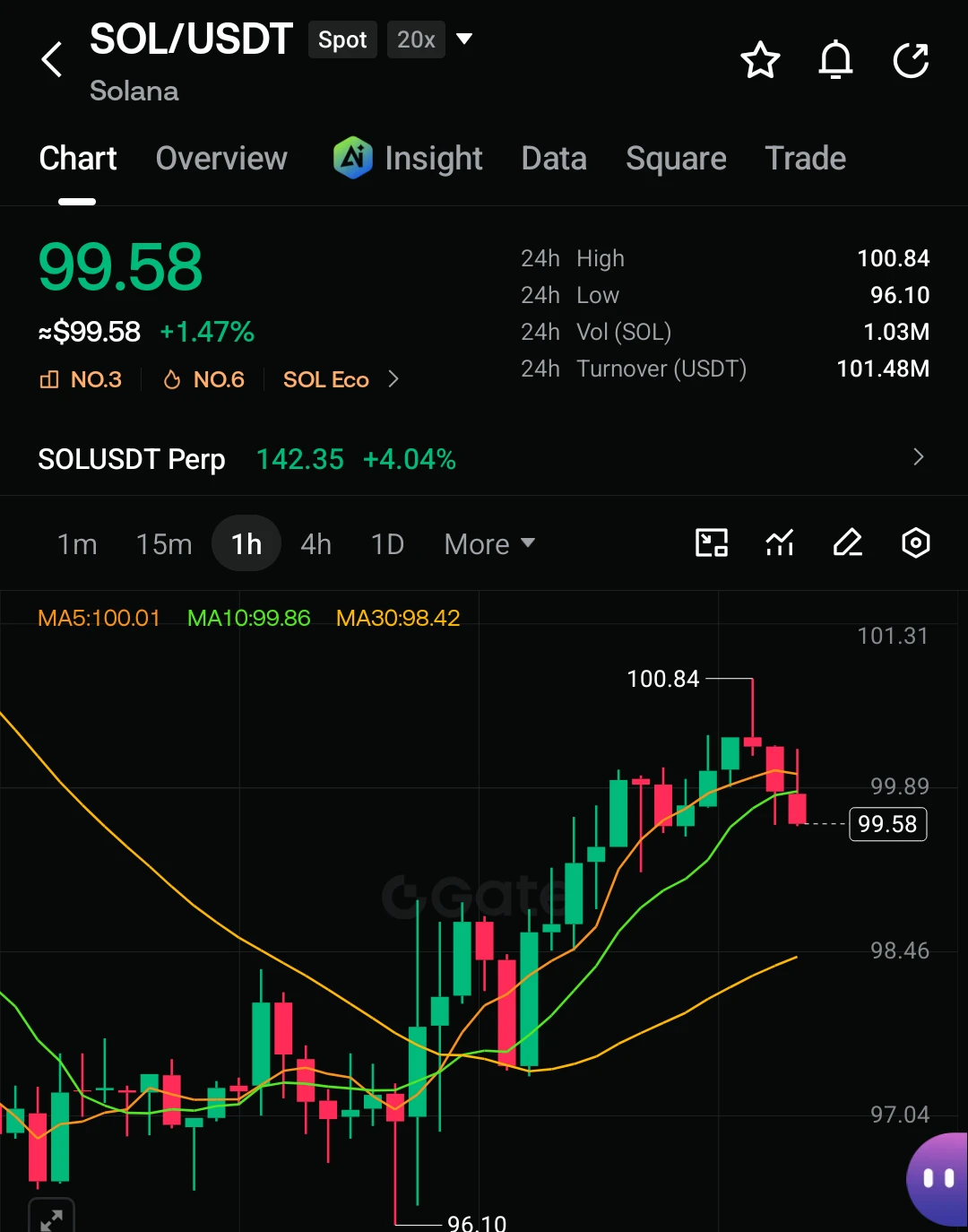The height and width of the screenshot is (1232, 968).
Task: Tap the large 99.58 price display
Action: tap(120, 267)
